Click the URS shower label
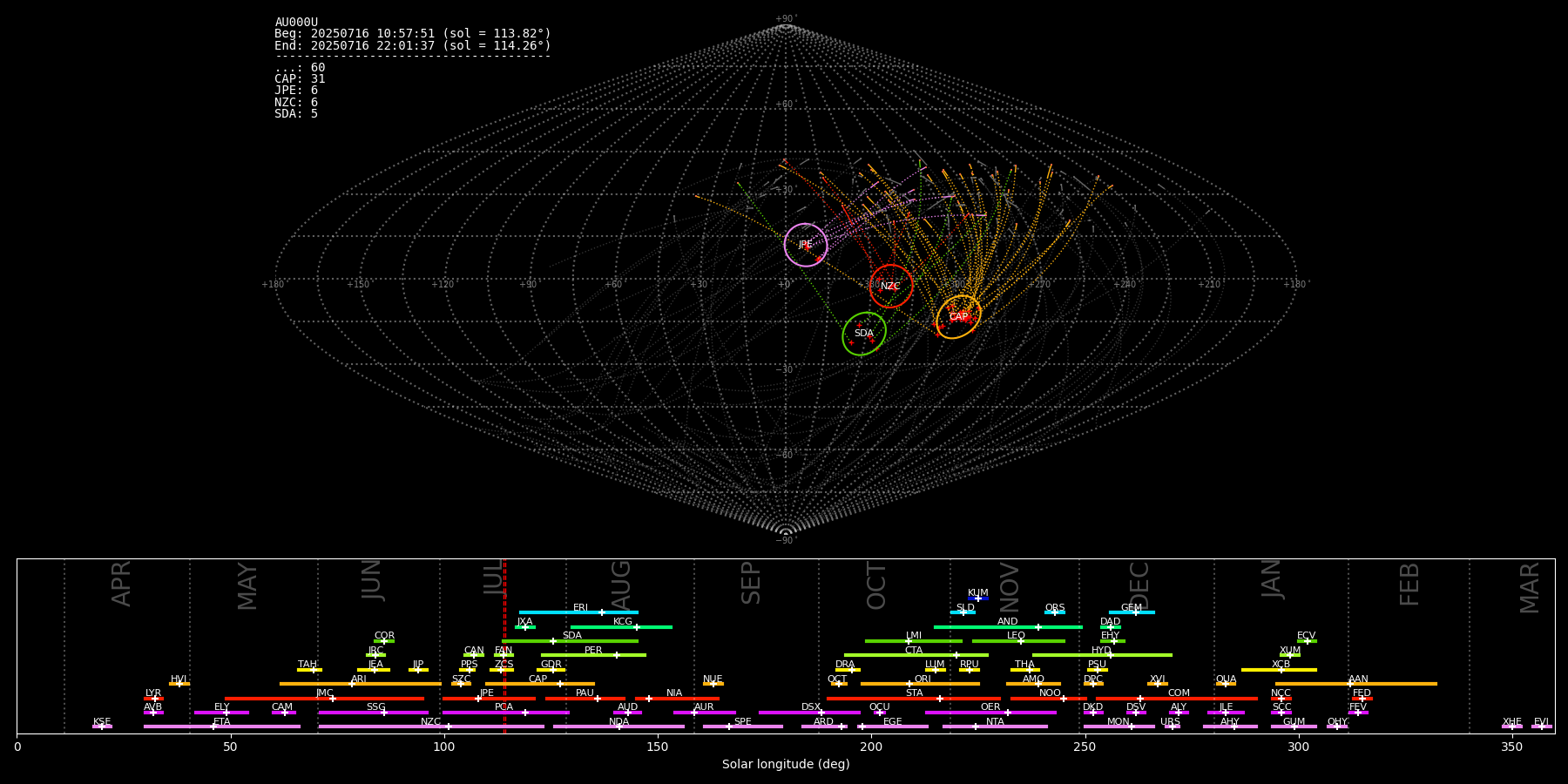Viewport: 1568px width, 784px height. point(1170,722)
